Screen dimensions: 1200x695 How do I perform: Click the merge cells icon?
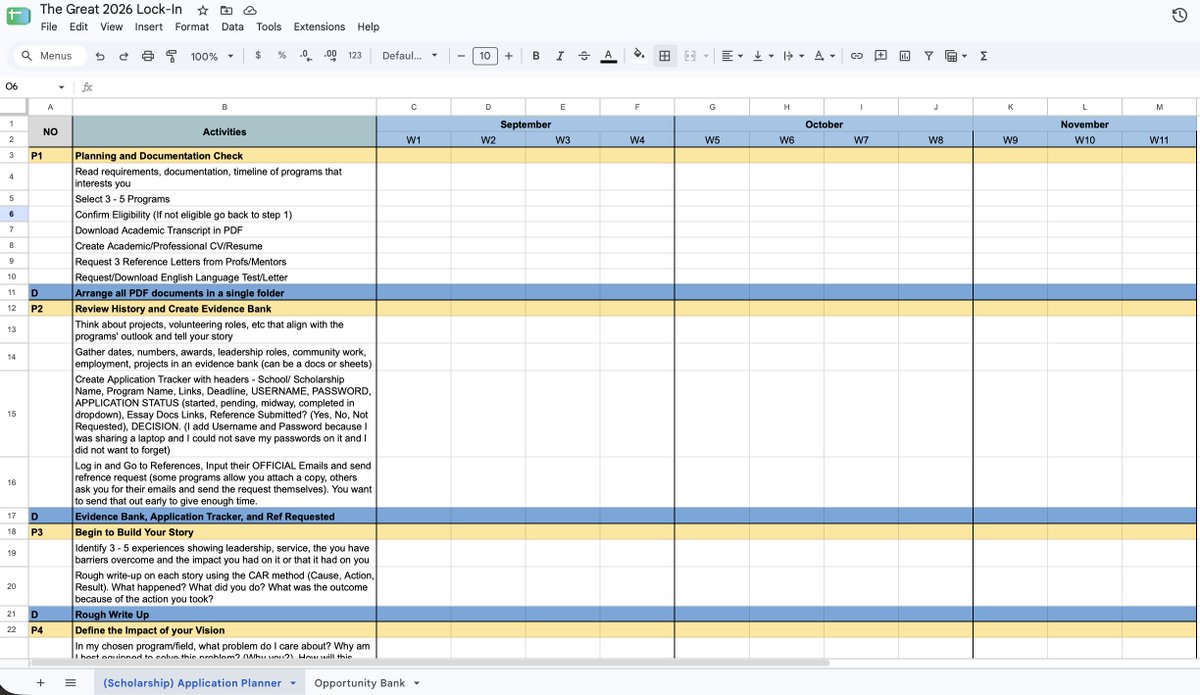(x=690, y=56)
